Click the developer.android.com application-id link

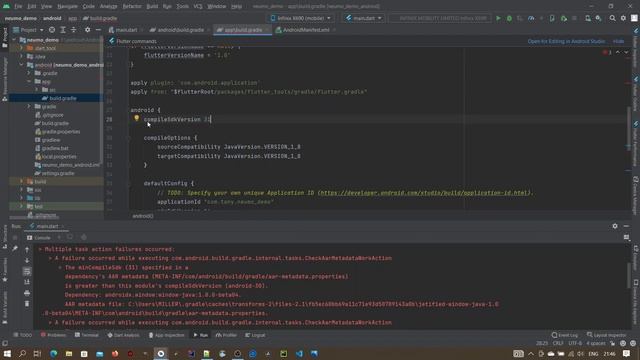coord(424,193)
